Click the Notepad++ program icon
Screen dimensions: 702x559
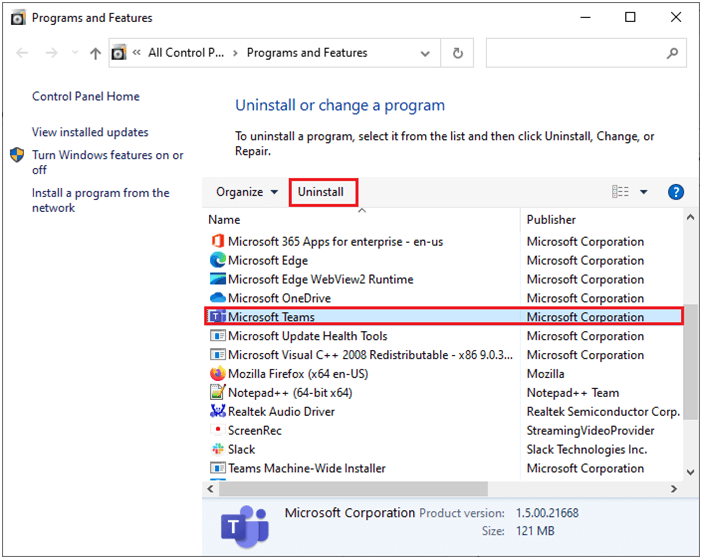(218, 393)
